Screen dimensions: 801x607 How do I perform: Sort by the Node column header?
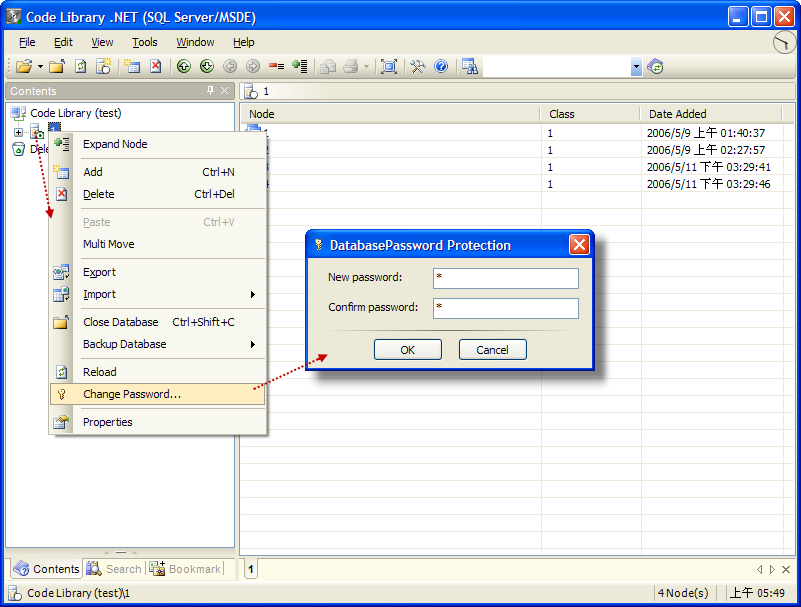click(x=390, y=114)
